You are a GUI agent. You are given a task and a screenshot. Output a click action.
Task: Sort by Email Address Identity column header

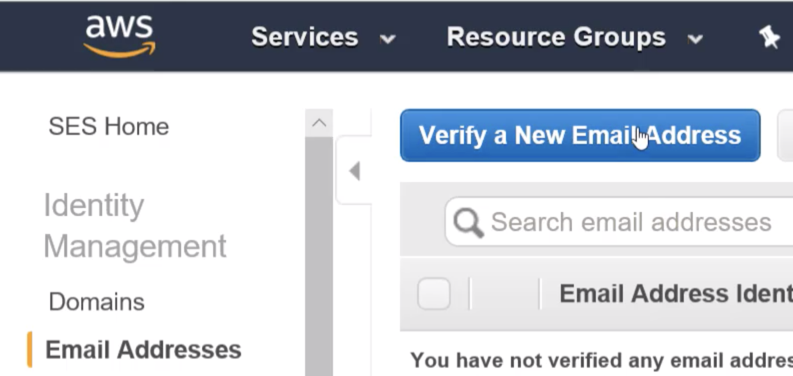click(676, 294)
